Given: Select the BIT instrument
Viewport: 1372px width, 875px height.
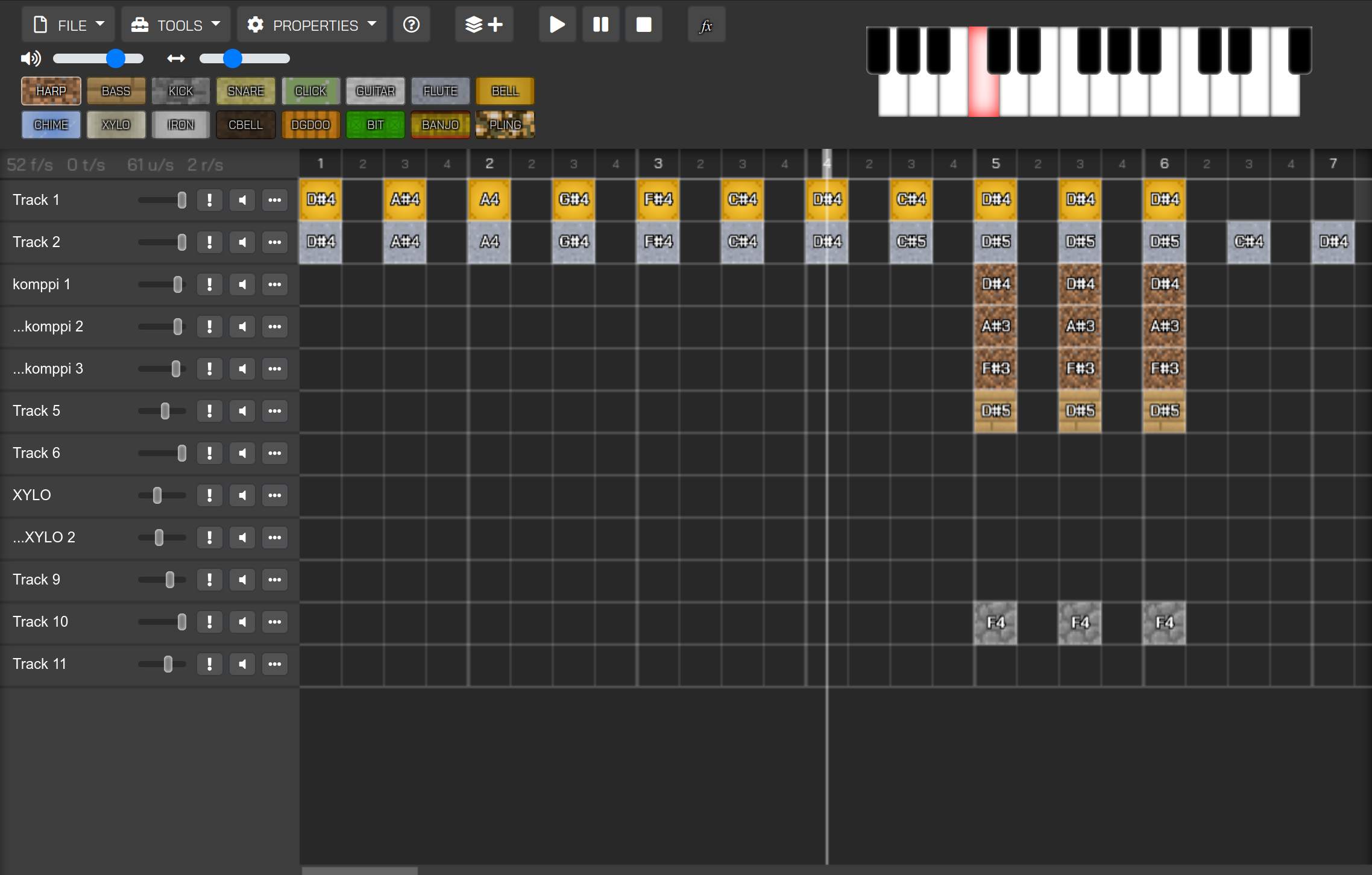Looking at the screenshot, I should point(376,125).
